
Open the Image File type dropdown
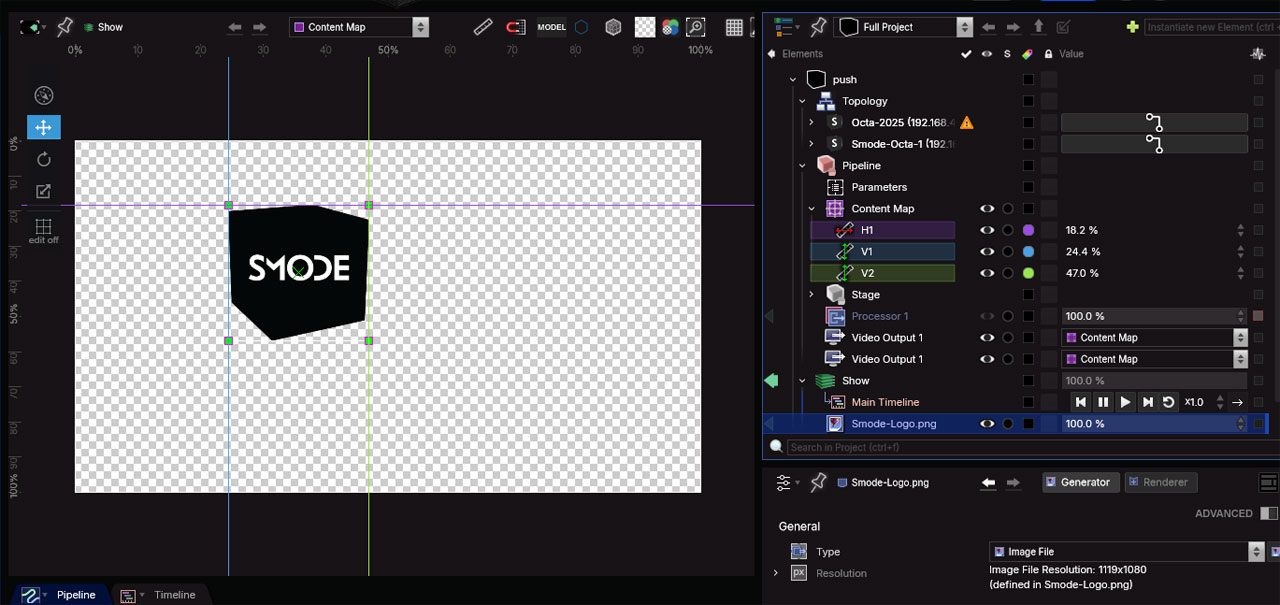[1127, 551]
